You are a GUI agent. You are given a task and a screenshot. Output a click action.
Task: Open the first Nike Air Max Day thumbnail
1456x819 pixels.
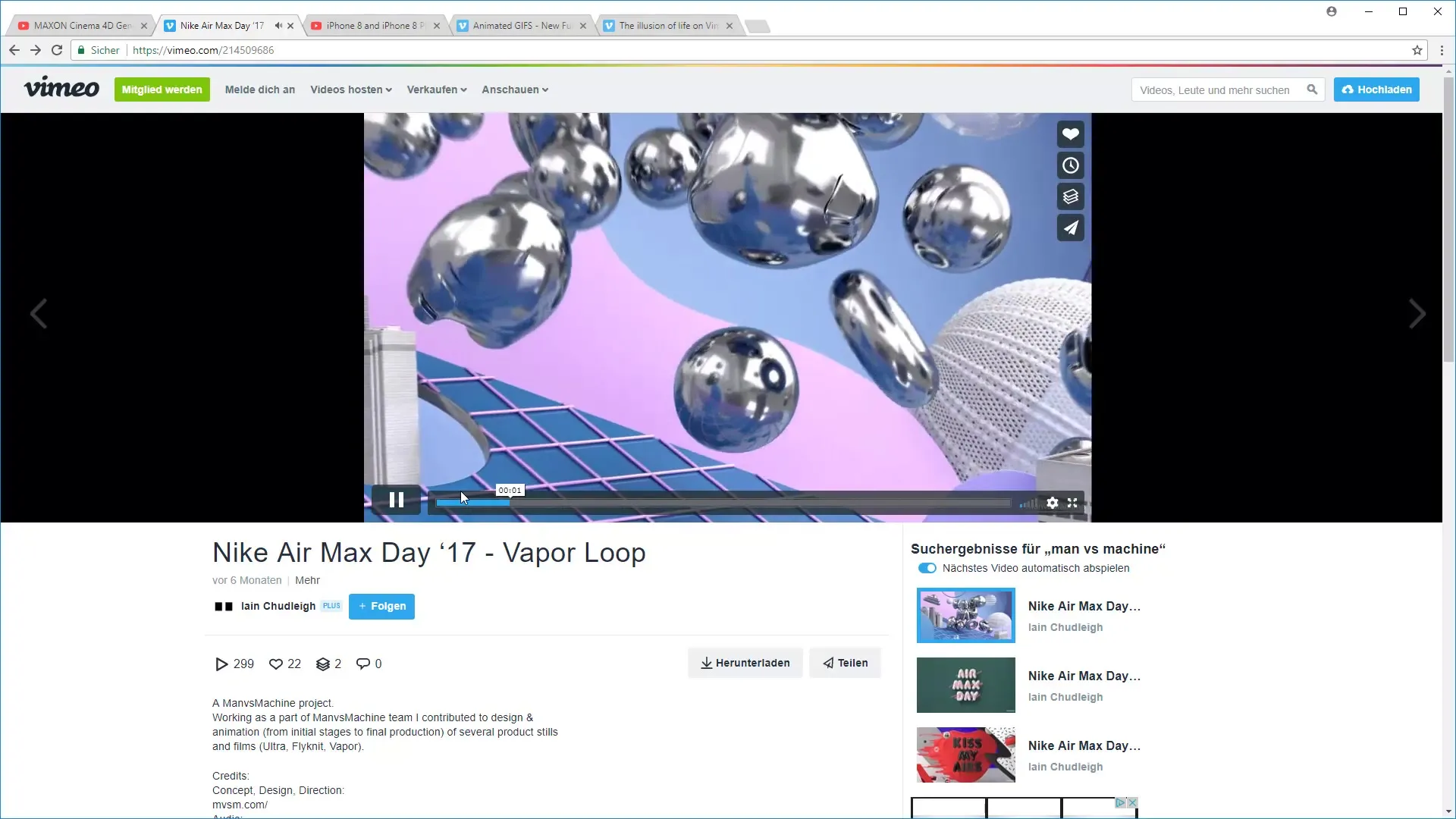[965, 615]
